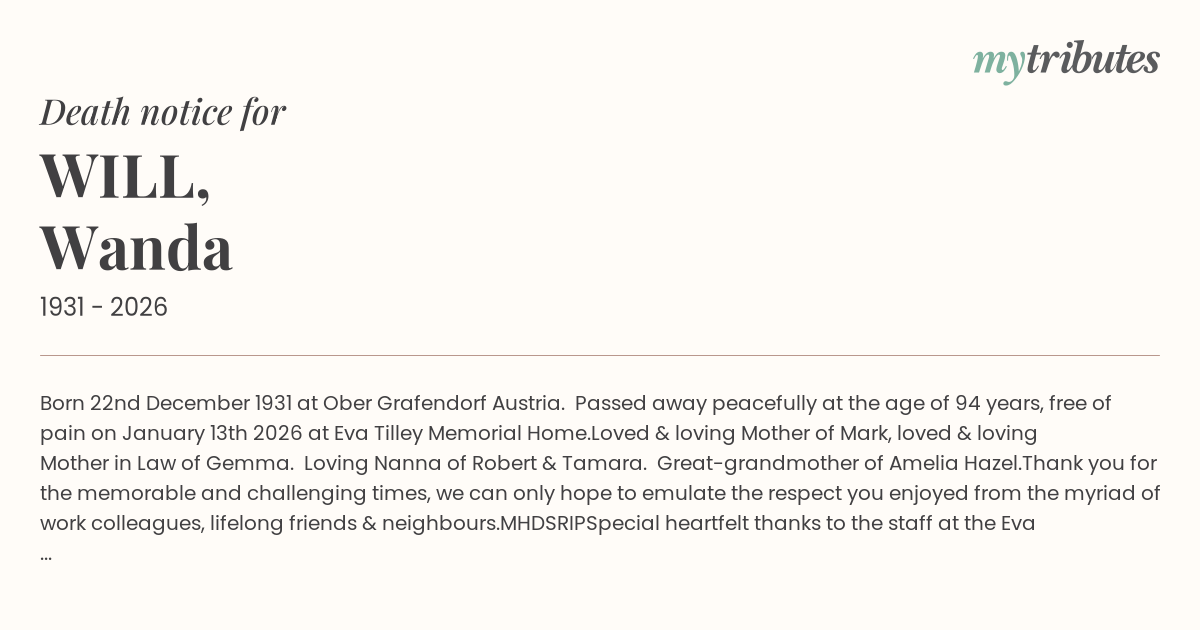Viewport: 1200px width, 630px height.
Task: Click the "Death notice for" heading
Action: pos(163,113)
